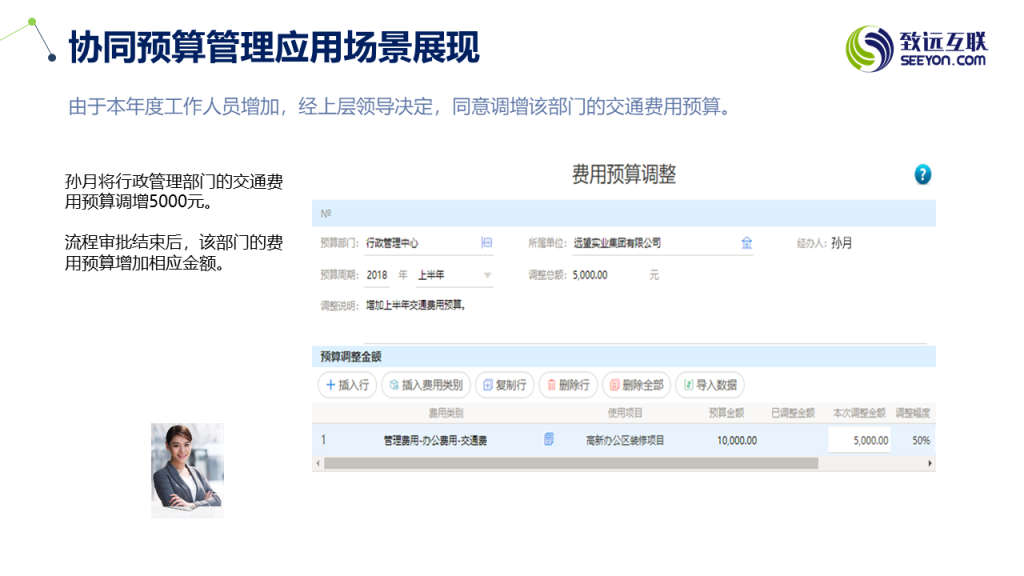The width and height of the screenshot is (1024, 576).
Task: Click the 导入数据 import button
Action: click(x=709, y=384)
